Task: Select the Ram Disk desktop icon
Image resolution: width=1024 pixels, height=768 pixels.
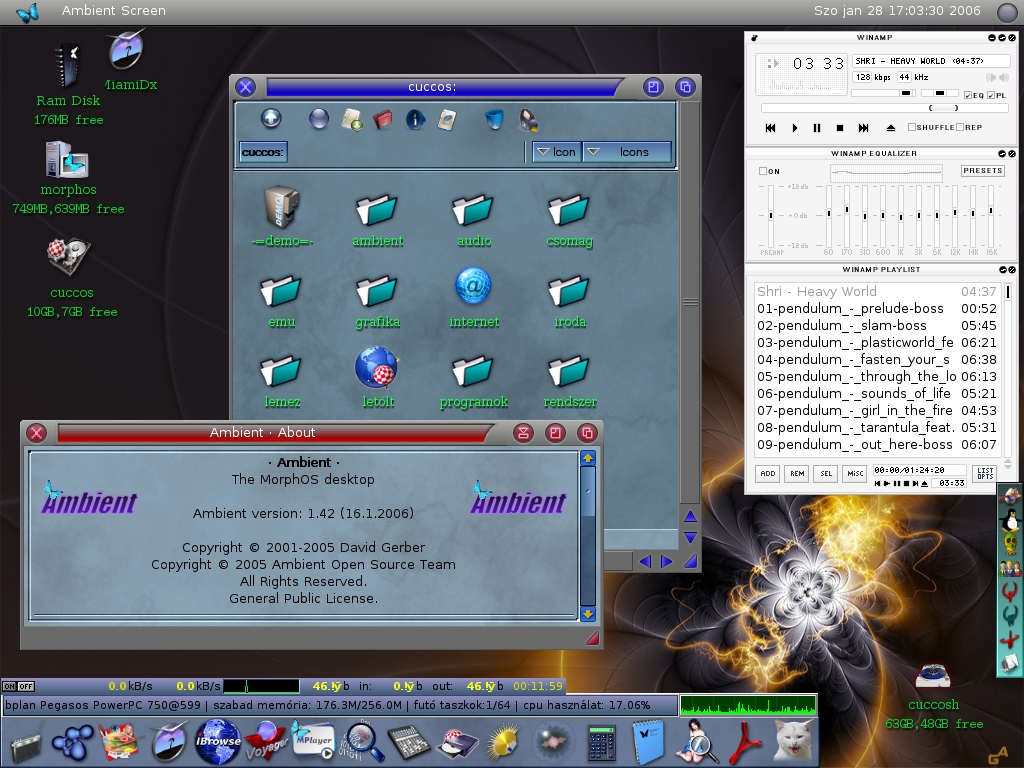Action: point(67,66)
